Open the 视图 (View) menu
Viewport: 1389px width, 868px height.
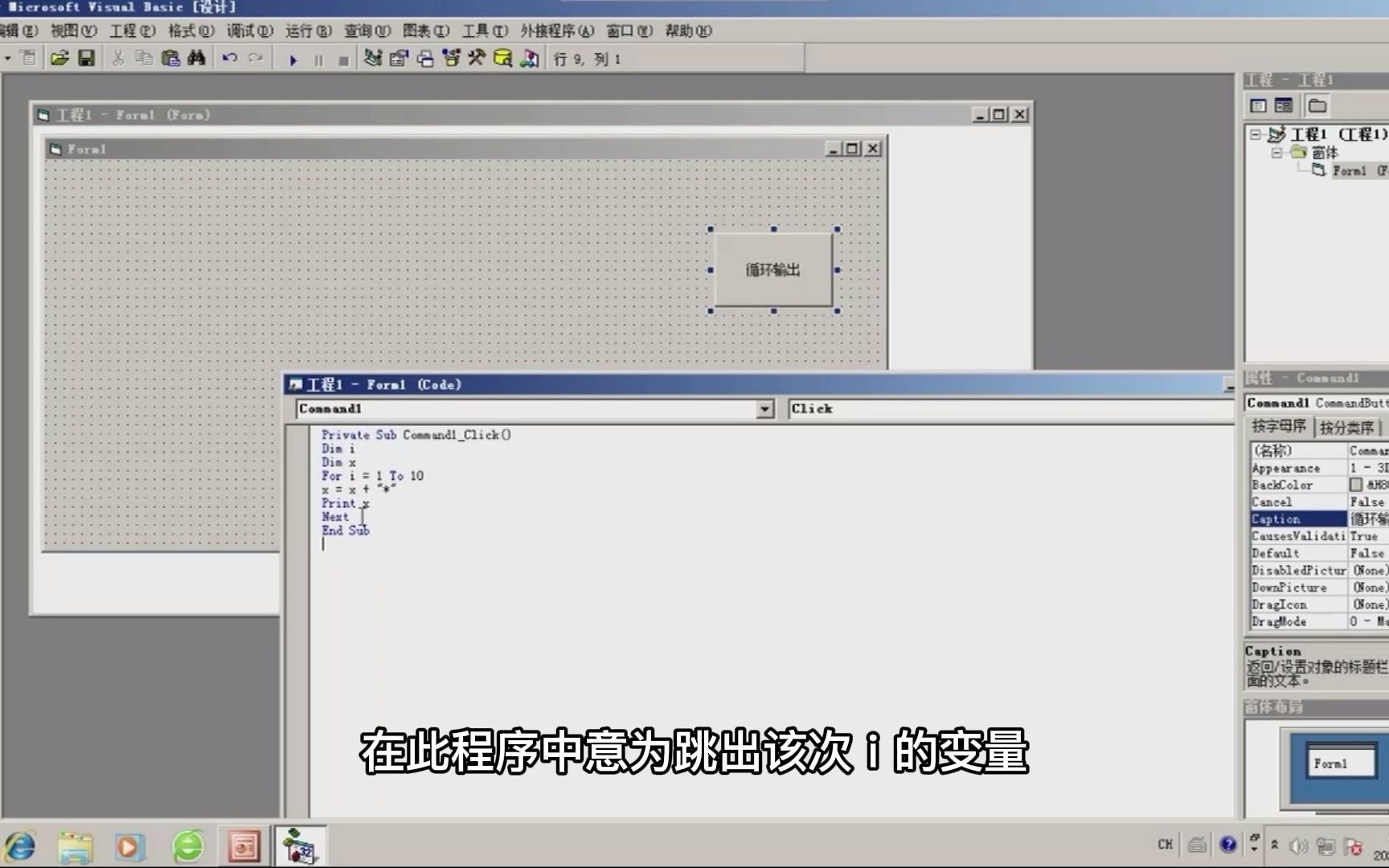coord(73,31)
